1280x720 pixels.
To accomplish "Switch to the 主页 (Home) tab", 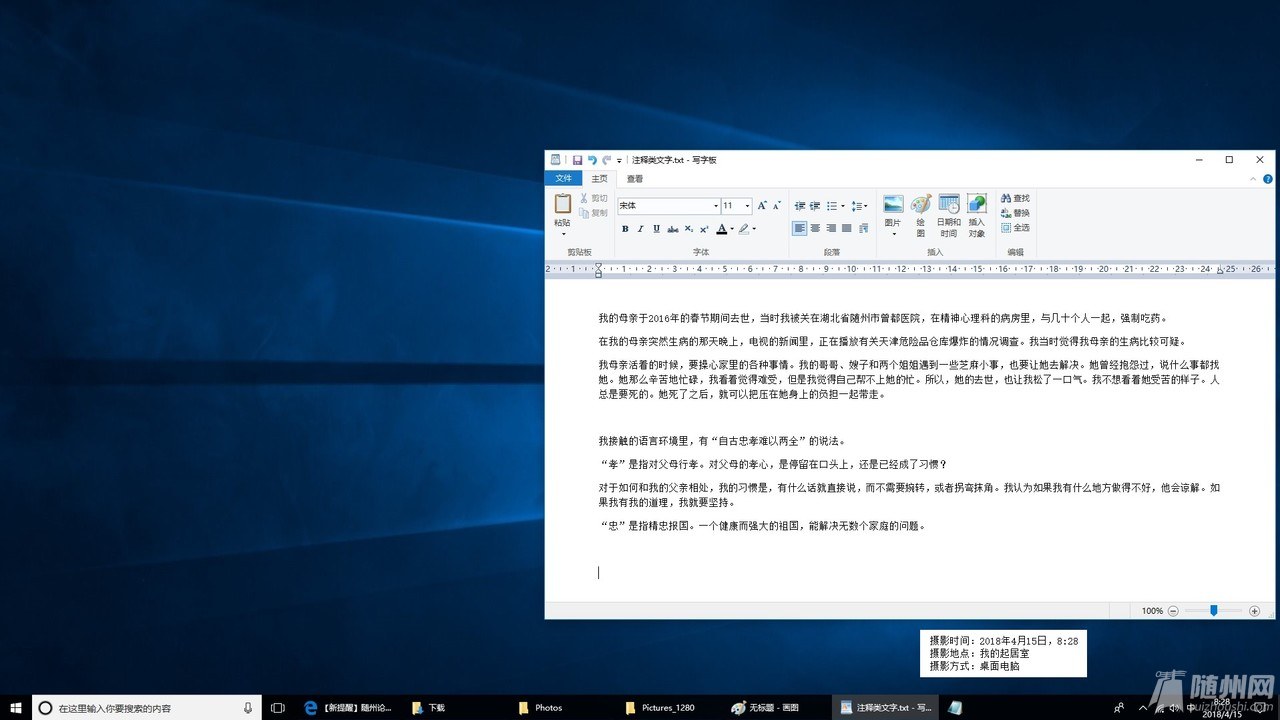I will pyautogui.click(x=599, y=179).
